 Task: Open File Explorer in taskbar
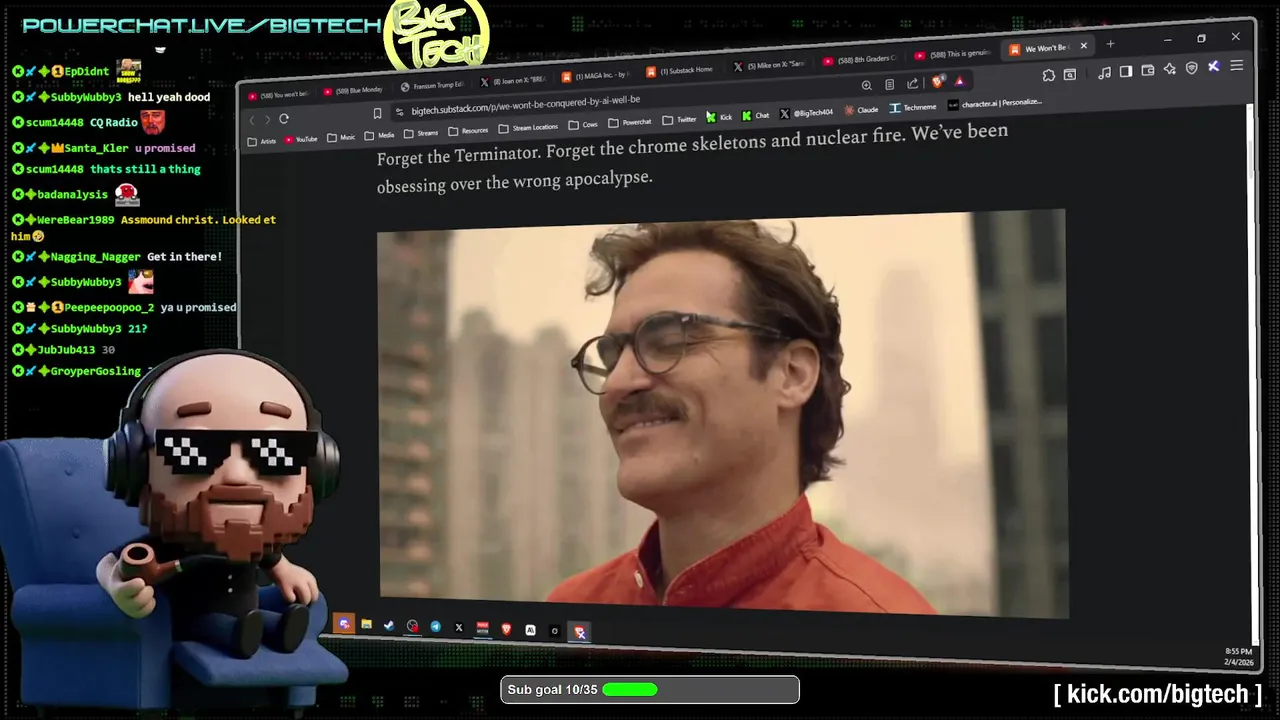367,625
